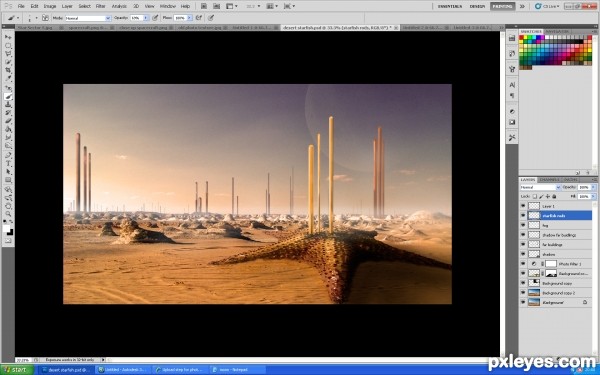Select the Rectangular Marquee tool
Viewport: 600px width, 375px height.
click(8, 46)
